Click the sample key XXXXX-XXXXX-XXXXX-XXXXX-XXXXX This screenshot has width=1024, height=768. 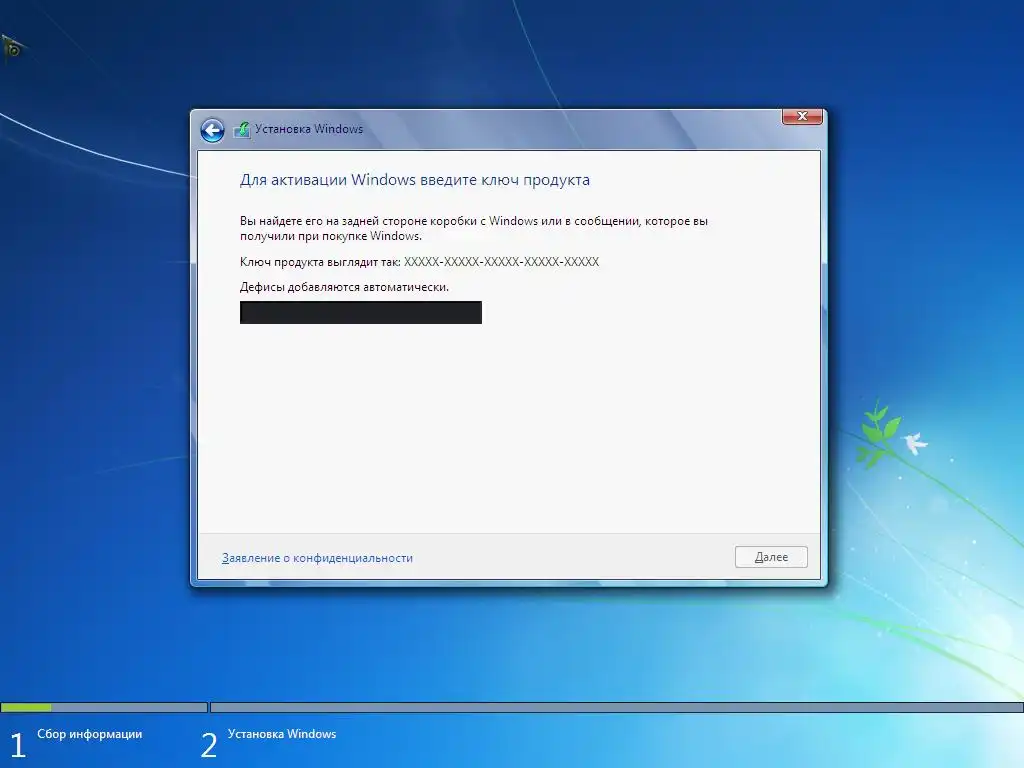pos(502,262)
